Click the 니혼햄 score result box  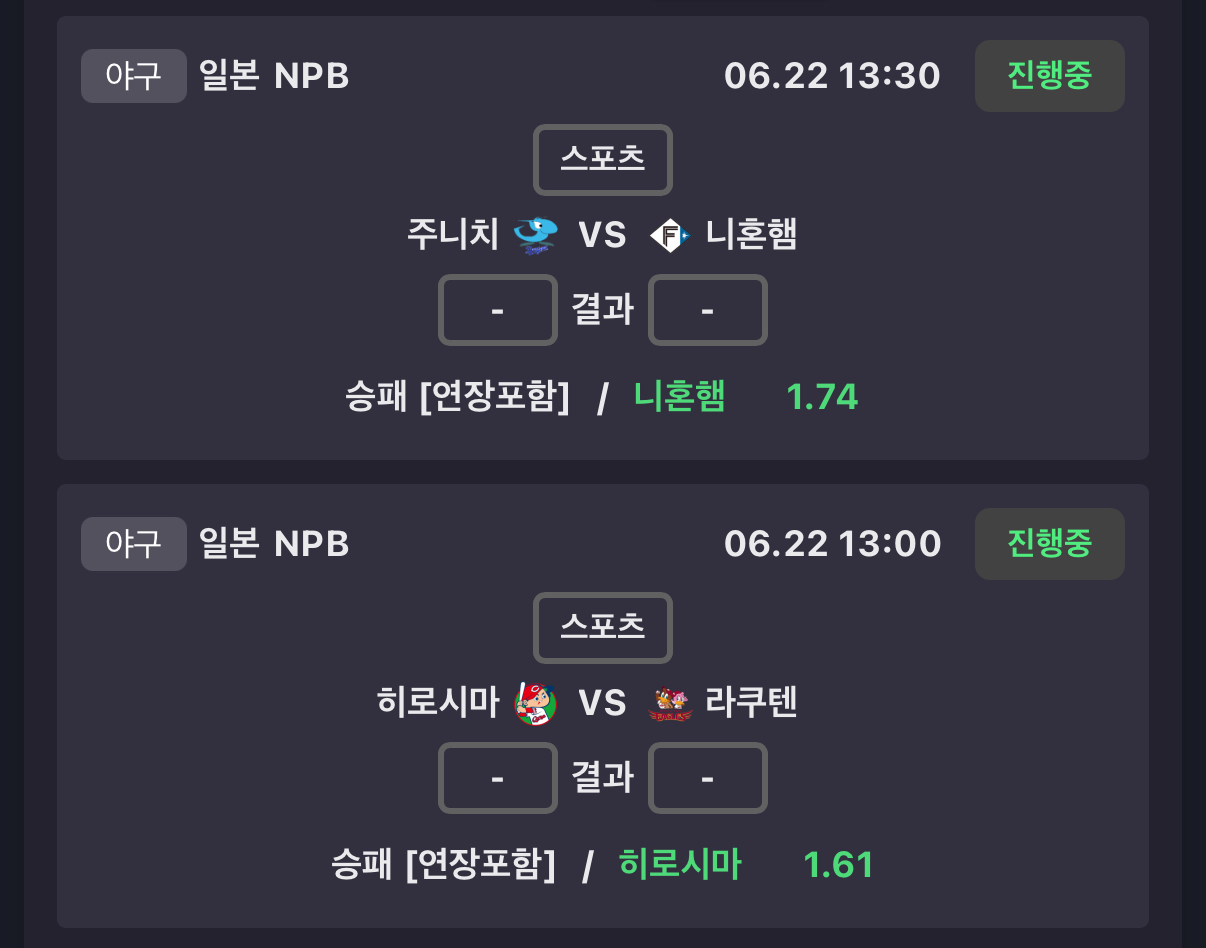point(708,310)
